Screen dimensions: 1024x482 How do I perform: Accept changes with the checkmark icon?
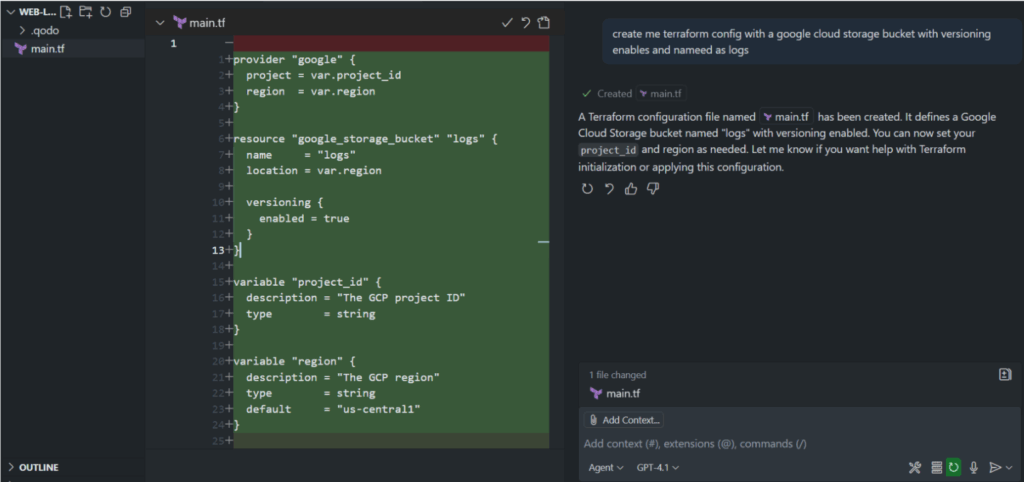point(507,22)
